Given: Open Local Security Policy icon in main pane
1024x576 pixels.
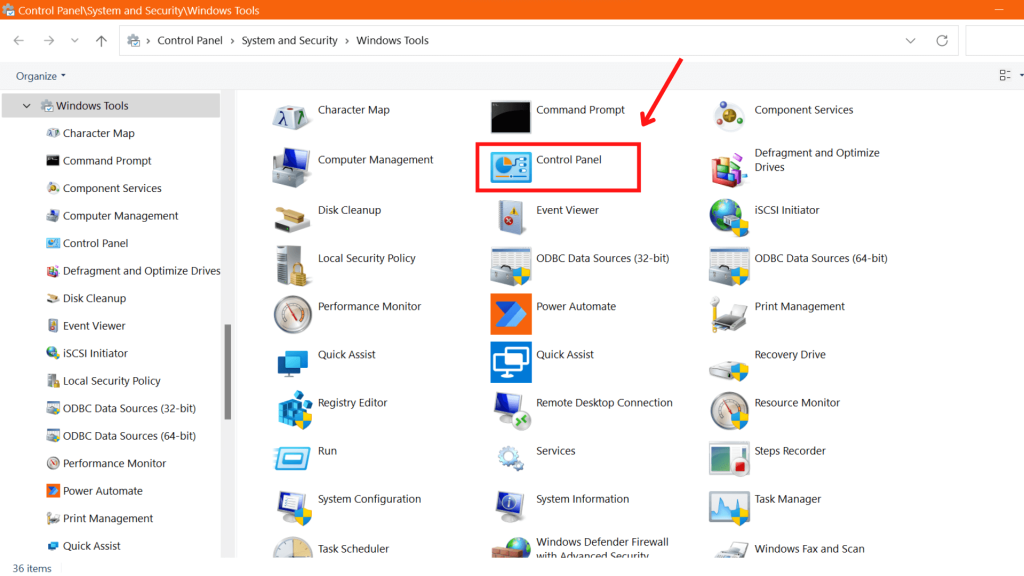Looking at the screenshot, I should pos(291,265).
